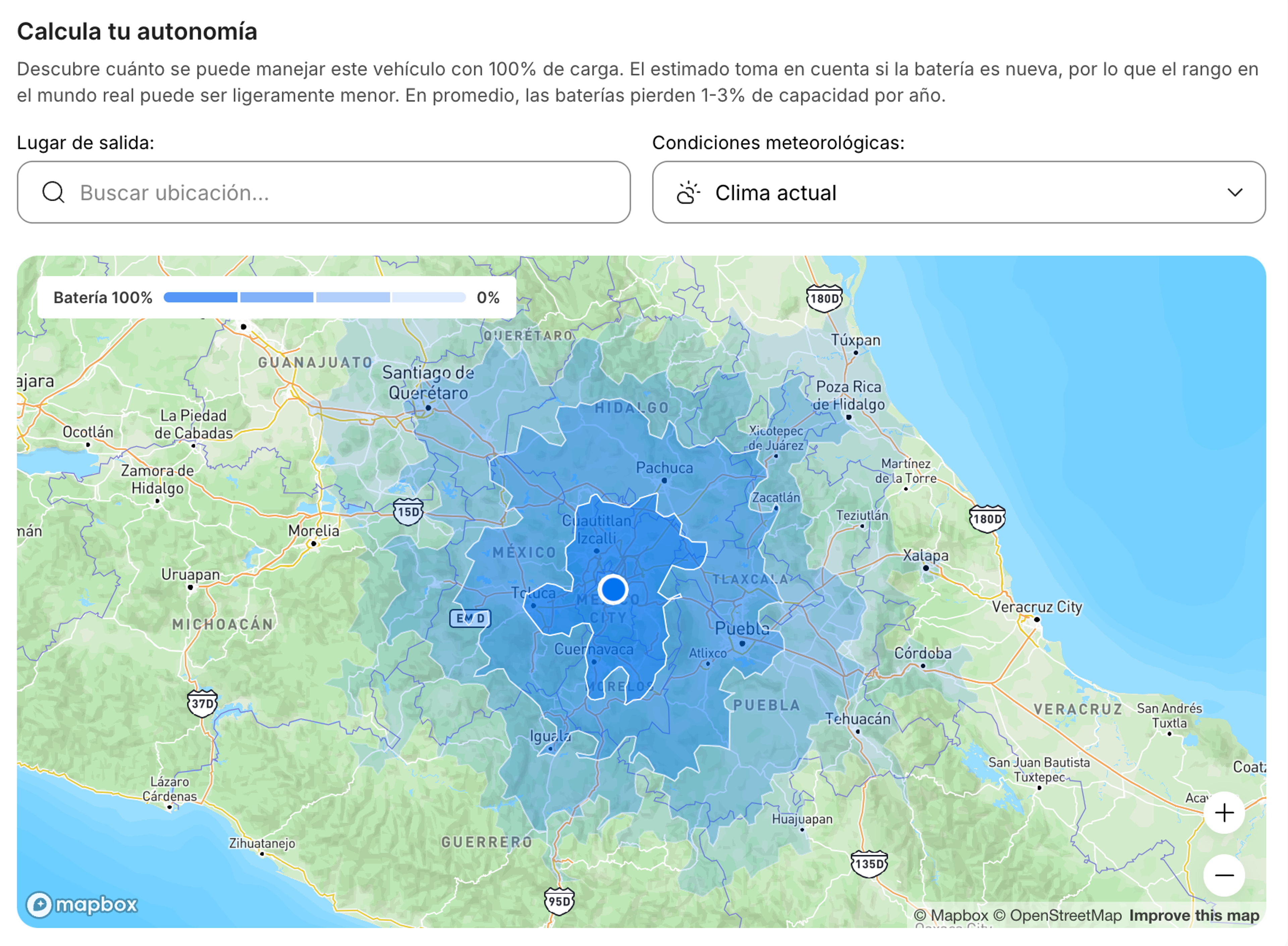The width and height of the screenshot is (1288, 946).
Task: Open the © Mapbox attribution link
Action: click(x=951, y=915)
